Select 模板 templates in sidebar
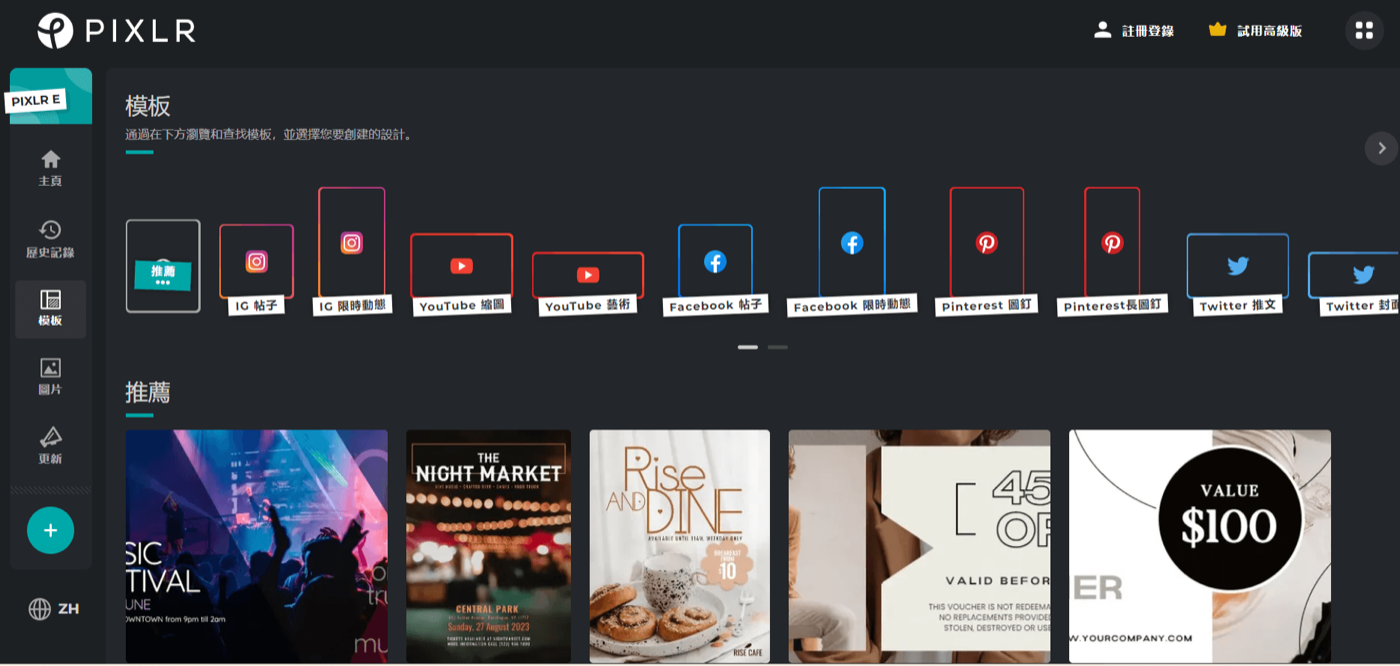This screenshot has height=666, width=1400. pos(50,309)
